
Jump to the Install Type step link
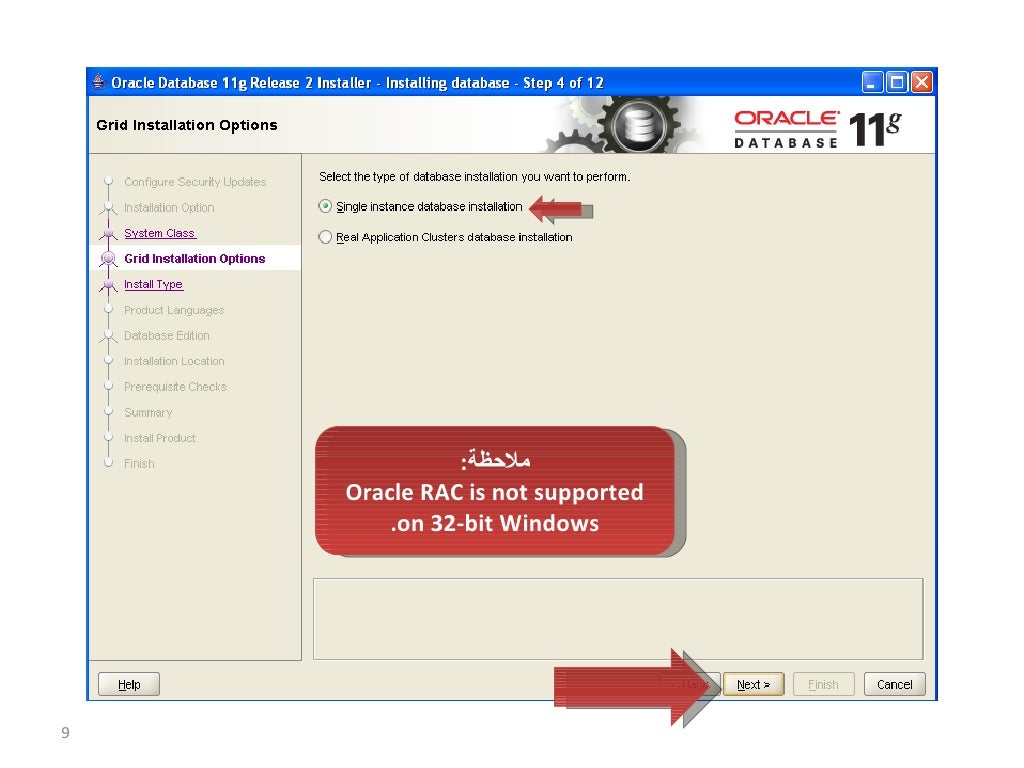[x=153, y=285]
